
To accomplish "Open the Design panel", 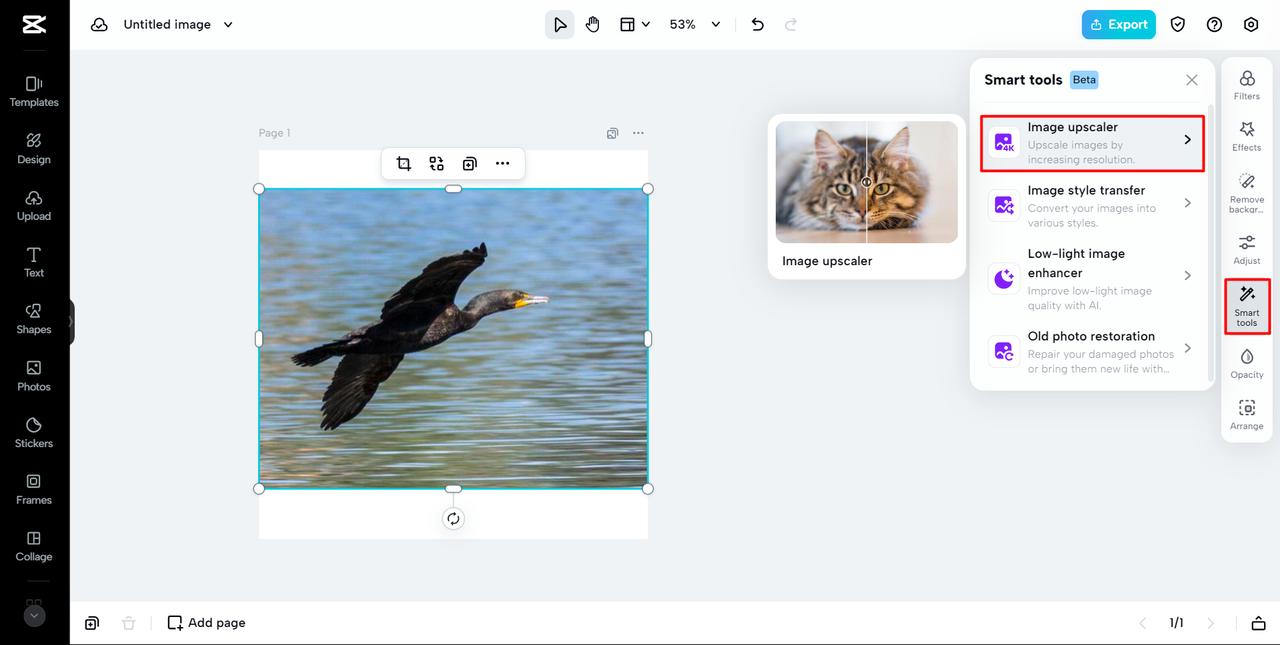I will point(34,148).
